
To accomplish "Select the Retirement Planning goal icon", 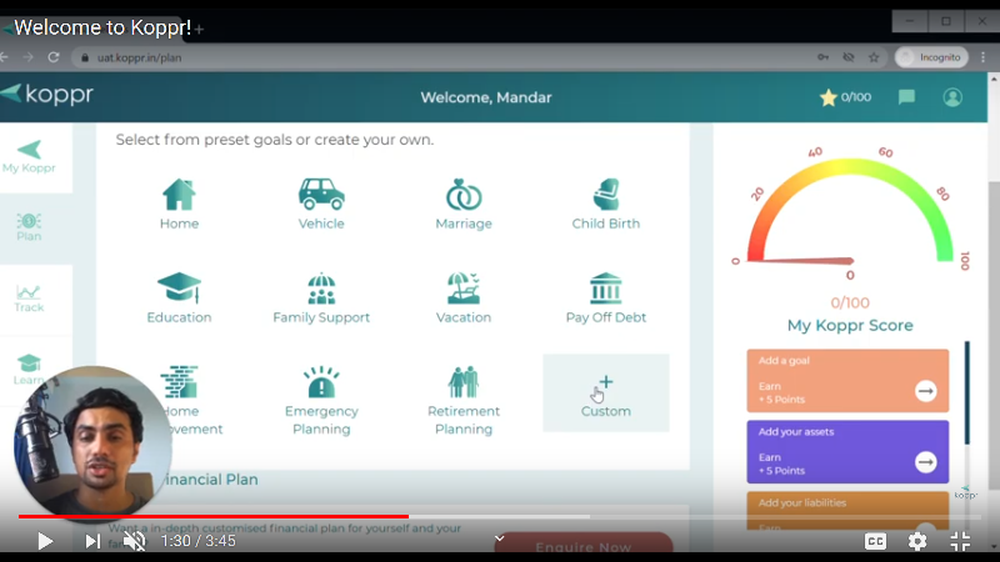I will click(x=464, y=381).
